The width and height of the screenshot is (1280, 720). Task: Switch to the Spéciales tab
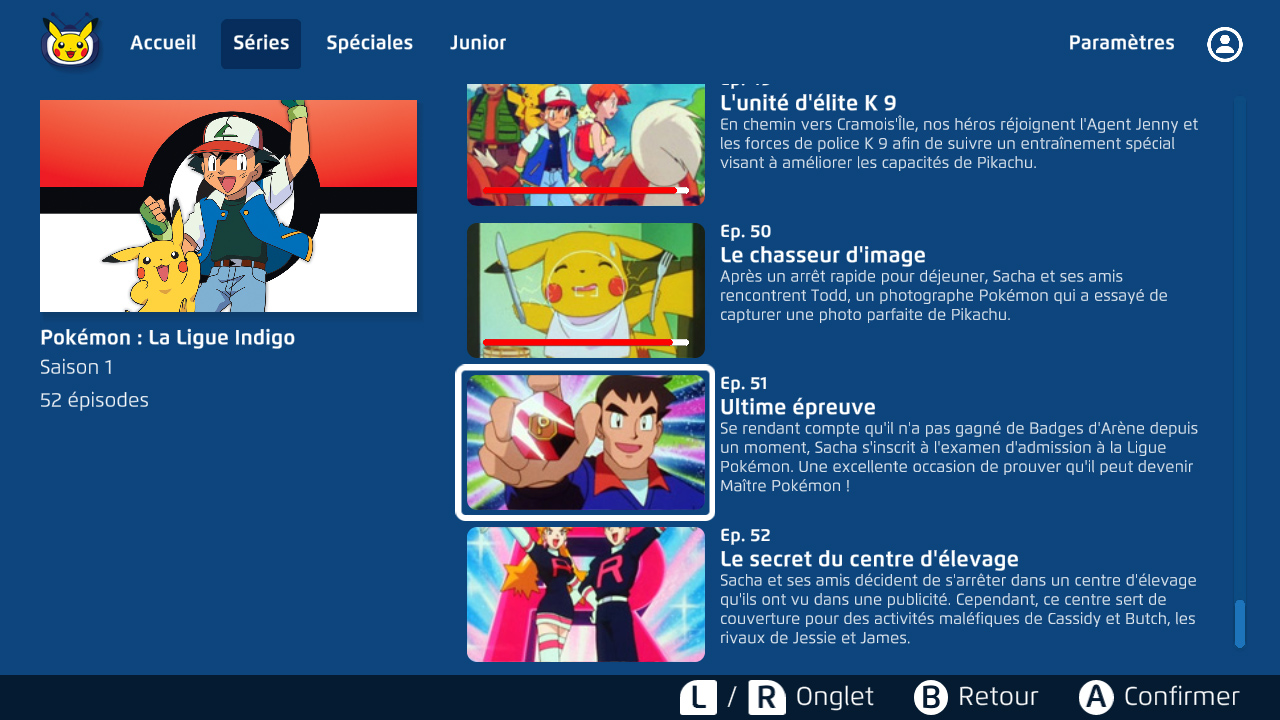[x=369, y=43]
